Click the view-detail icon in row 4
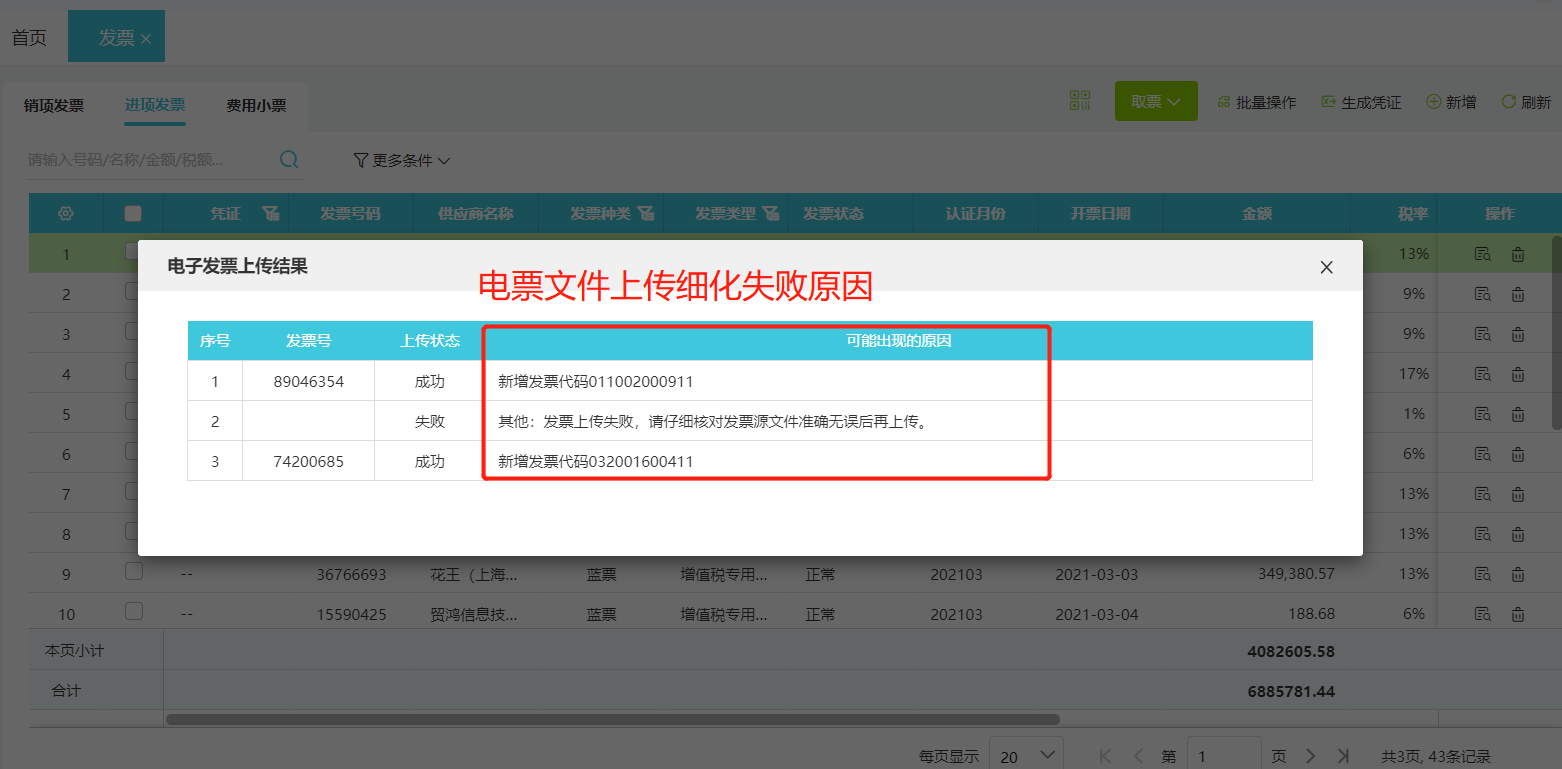This screenshot has width=1562, height=769. pyautogui.click(x=1483, y=374)
